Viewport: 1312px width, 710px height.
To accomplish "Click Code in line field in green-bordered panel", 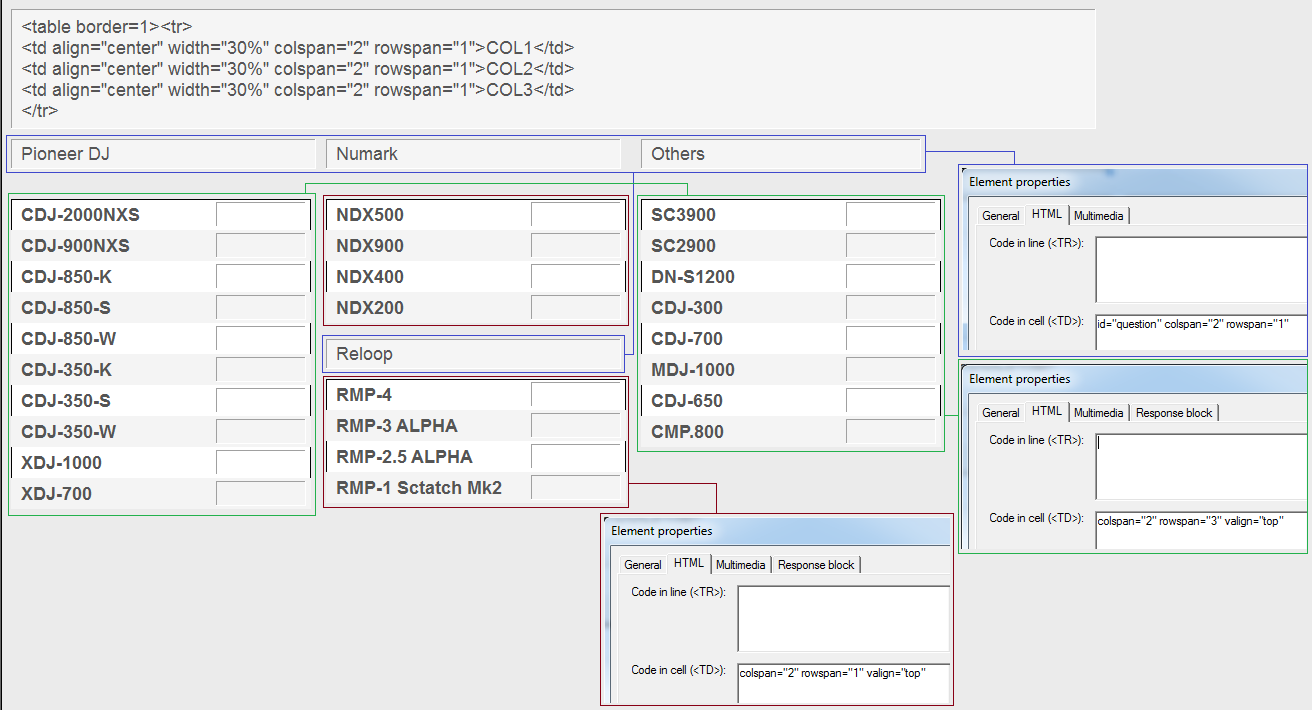I will 1201,467.
